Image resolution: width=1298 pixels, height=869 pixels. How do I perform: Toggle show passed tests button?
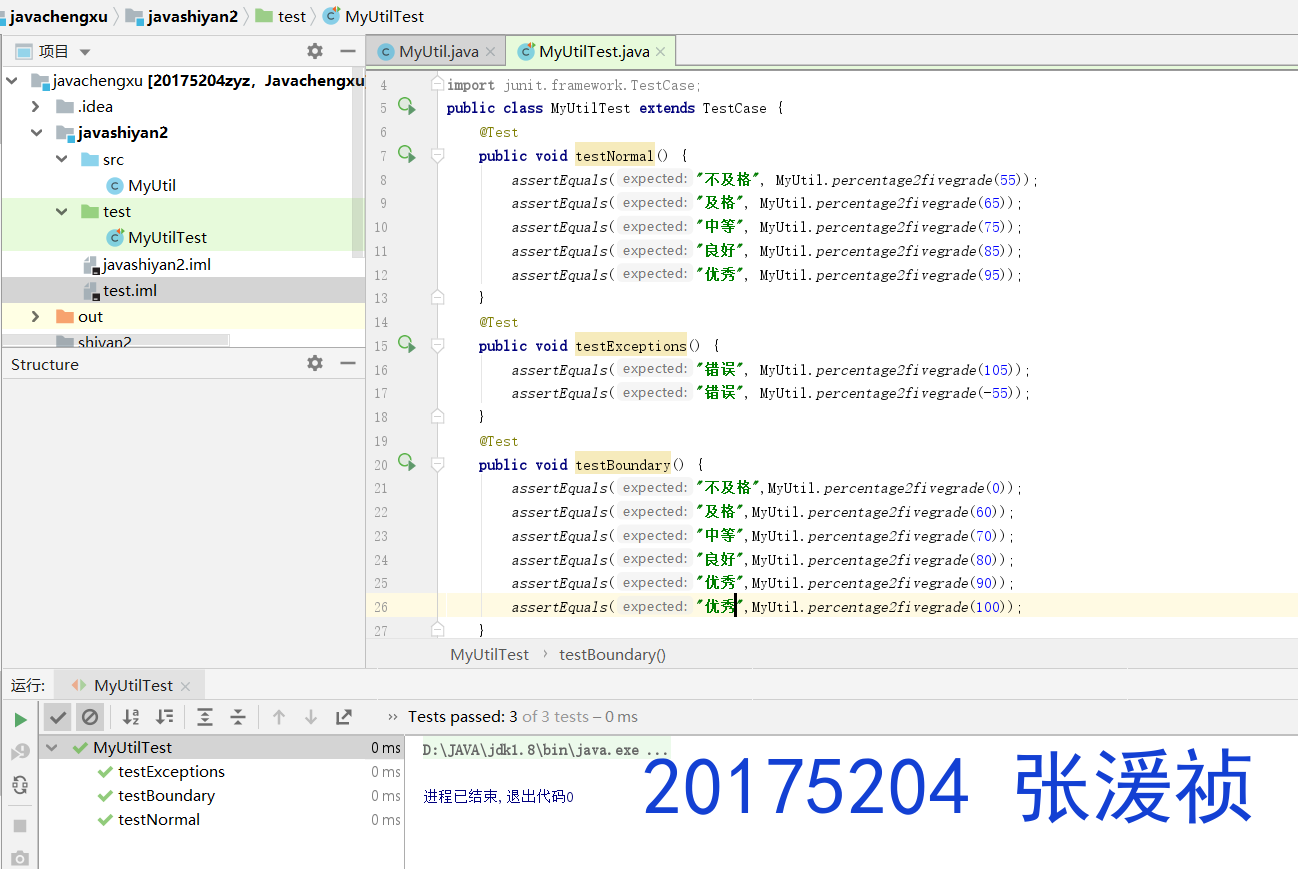[x=58, y=717]
